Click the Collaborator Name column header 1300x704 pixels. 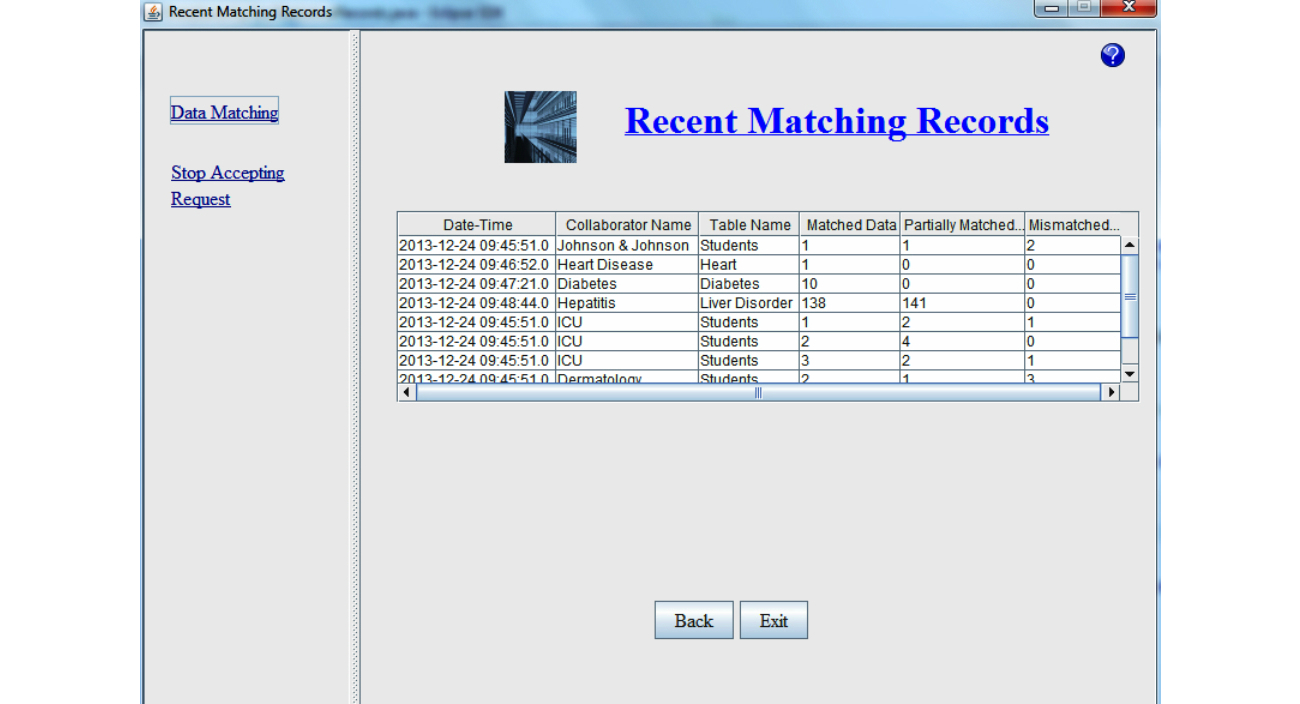click(x=627, y=225)
